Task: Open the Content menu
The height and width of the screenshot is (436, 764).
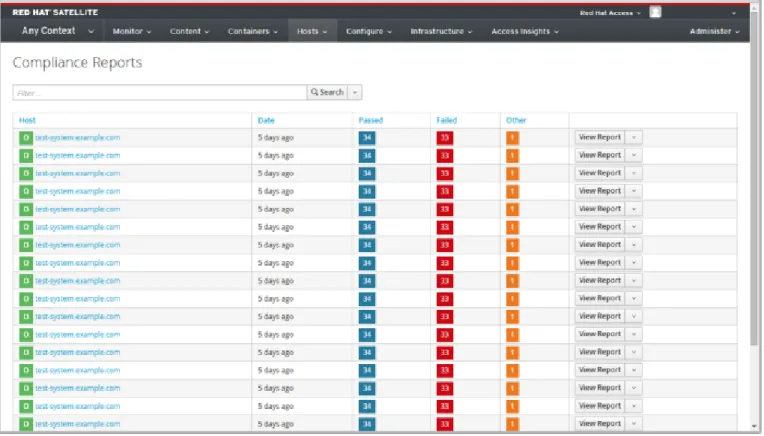Action: pyautogui.click(x=189, y=31)
